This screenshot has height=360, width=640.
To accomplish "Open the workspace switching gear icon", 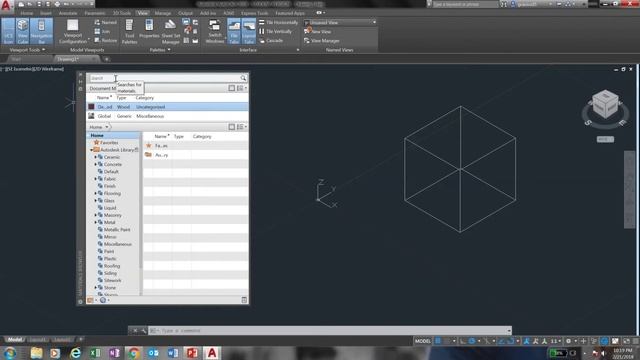I will (568, 341).
